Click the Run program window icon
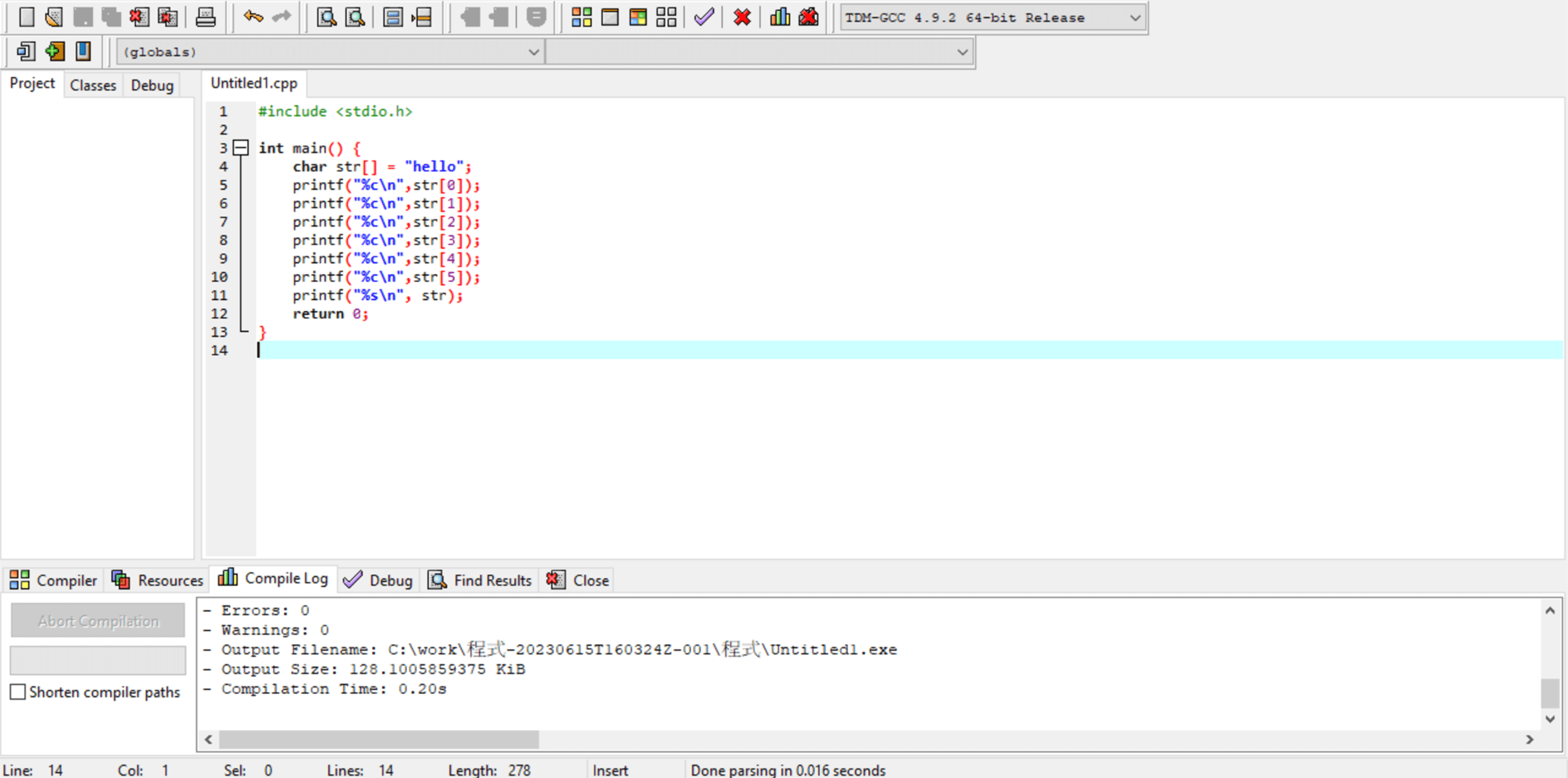The width and height of the screenshot is (1568, 778). coord(609,17)
